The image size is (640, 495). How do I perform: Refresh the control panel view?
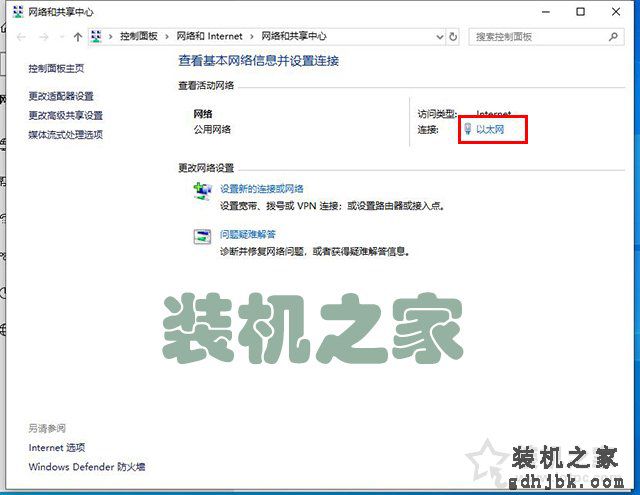[453, 37]
